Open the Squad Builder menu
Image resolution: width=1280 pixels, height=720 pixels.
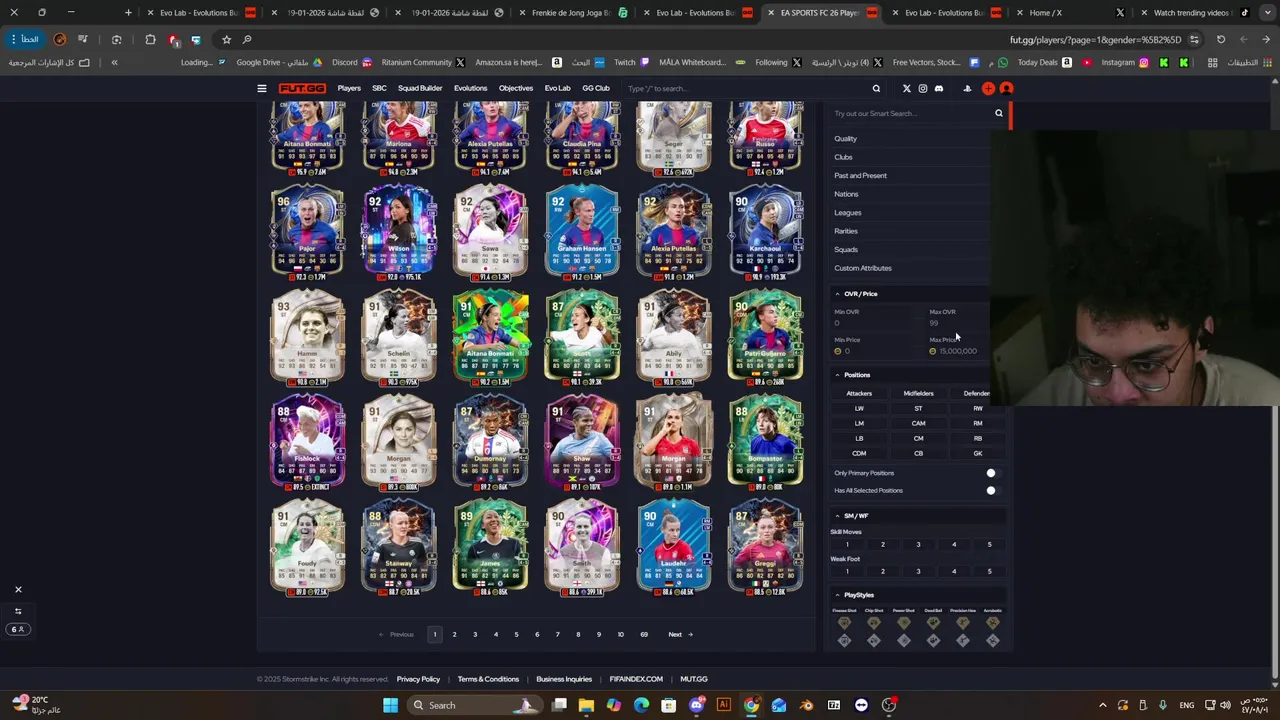pyautogui.click(x=420, y=88)
